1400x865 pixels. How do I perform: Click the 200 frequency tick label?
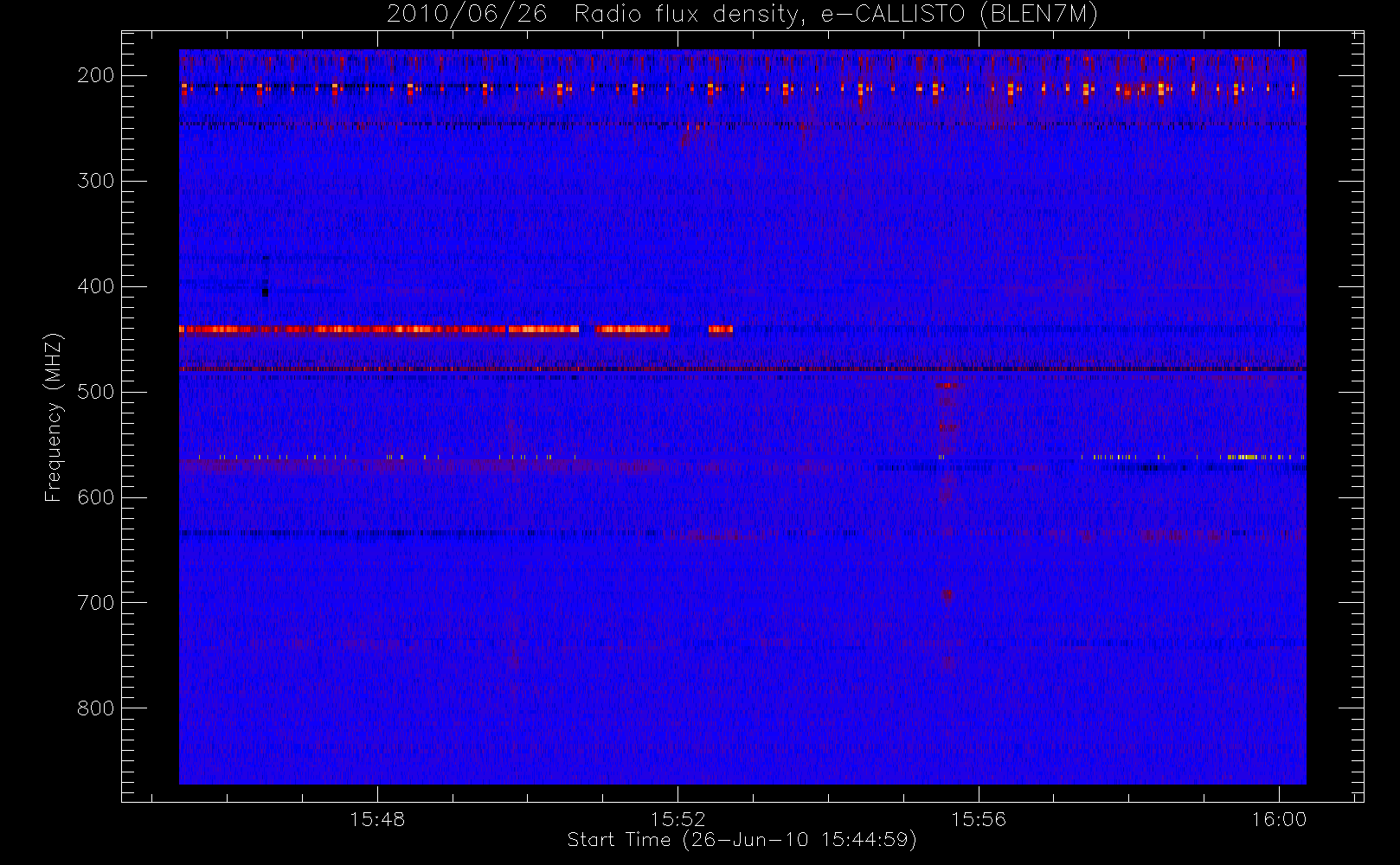[96, 75]
